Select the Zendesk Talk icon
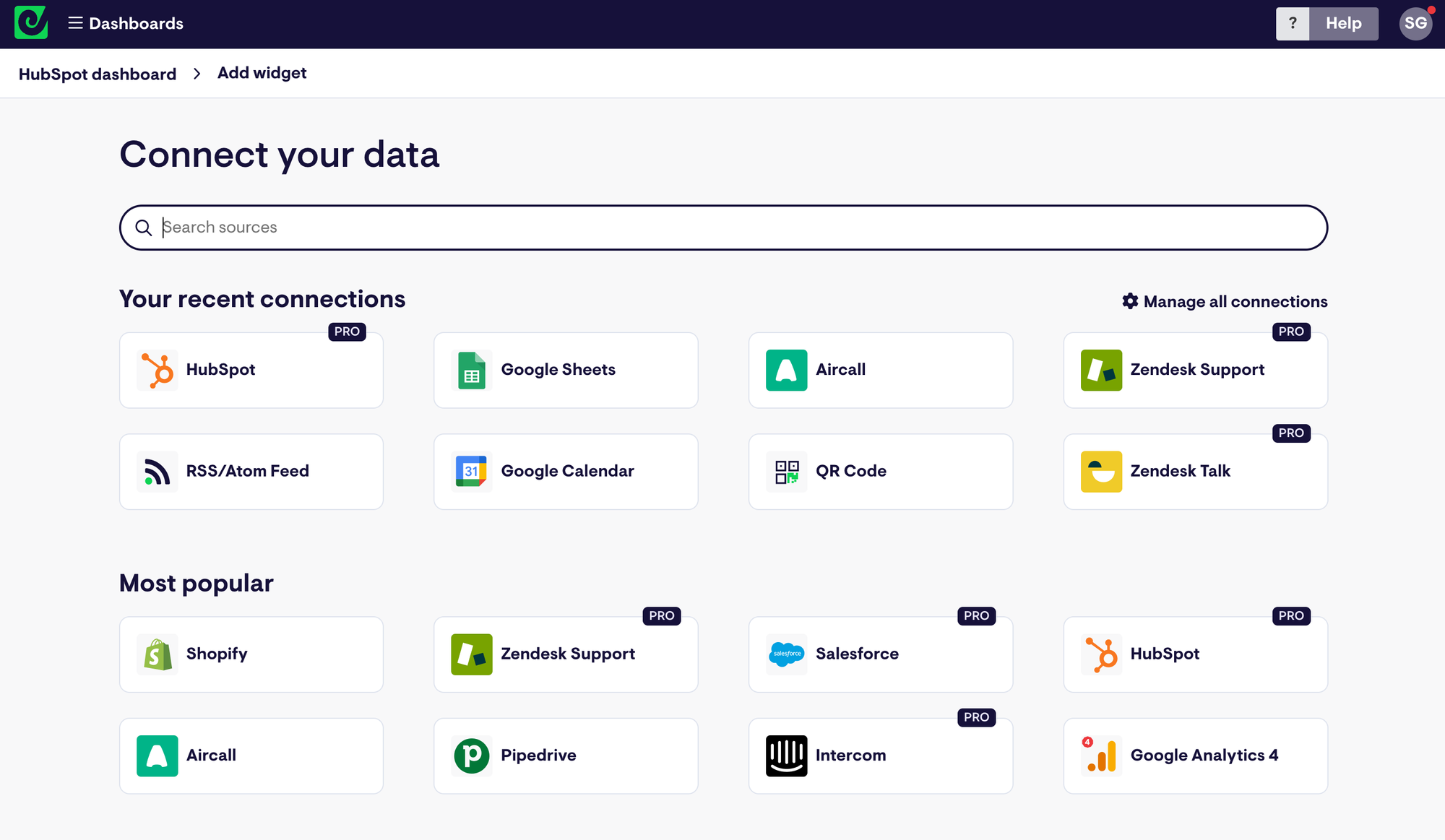The width and height of the screenshot is (1445, 840). (x=1101, y=471)
